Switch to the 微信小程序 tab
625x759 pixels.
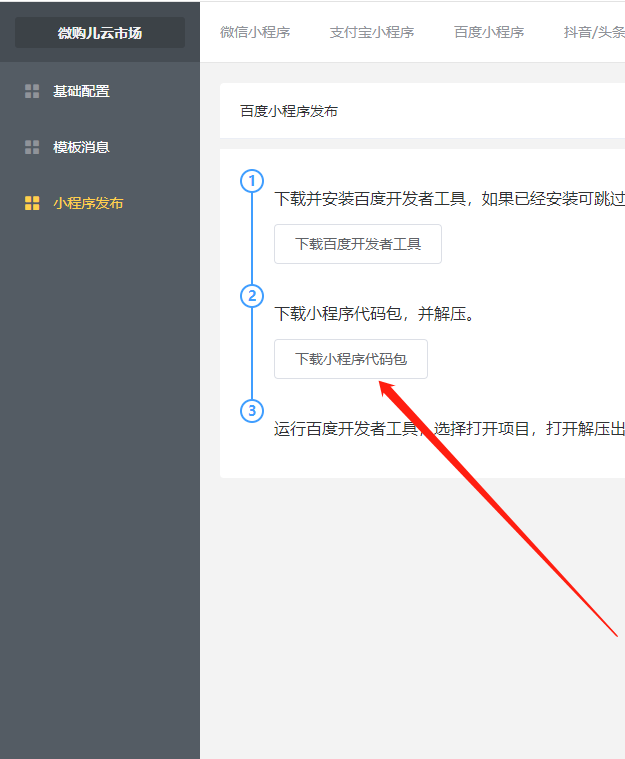[255, 32]
